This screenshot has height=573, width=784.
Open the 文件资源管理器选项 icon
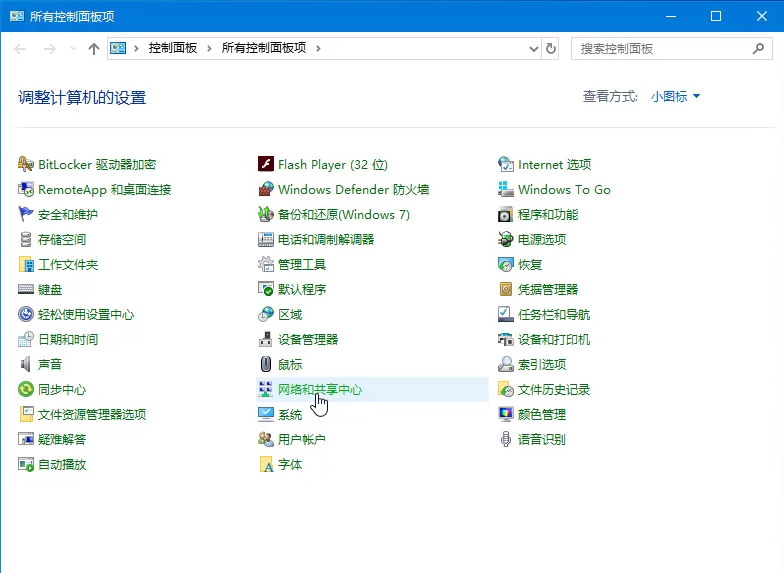(26, 414)
